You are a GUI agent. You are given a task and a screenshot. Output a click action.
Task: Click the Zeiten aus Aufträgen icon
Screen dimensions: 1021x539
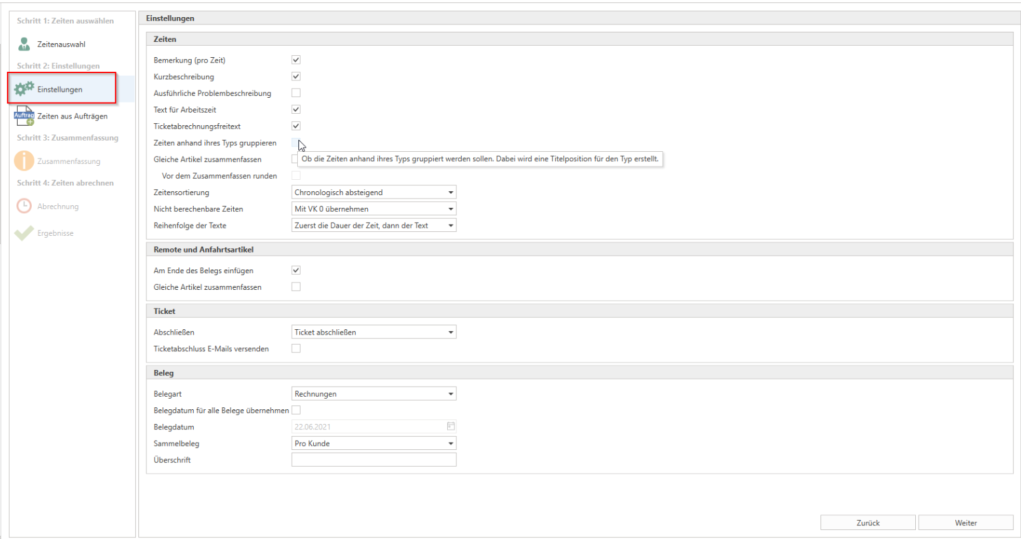click(24, 116)
